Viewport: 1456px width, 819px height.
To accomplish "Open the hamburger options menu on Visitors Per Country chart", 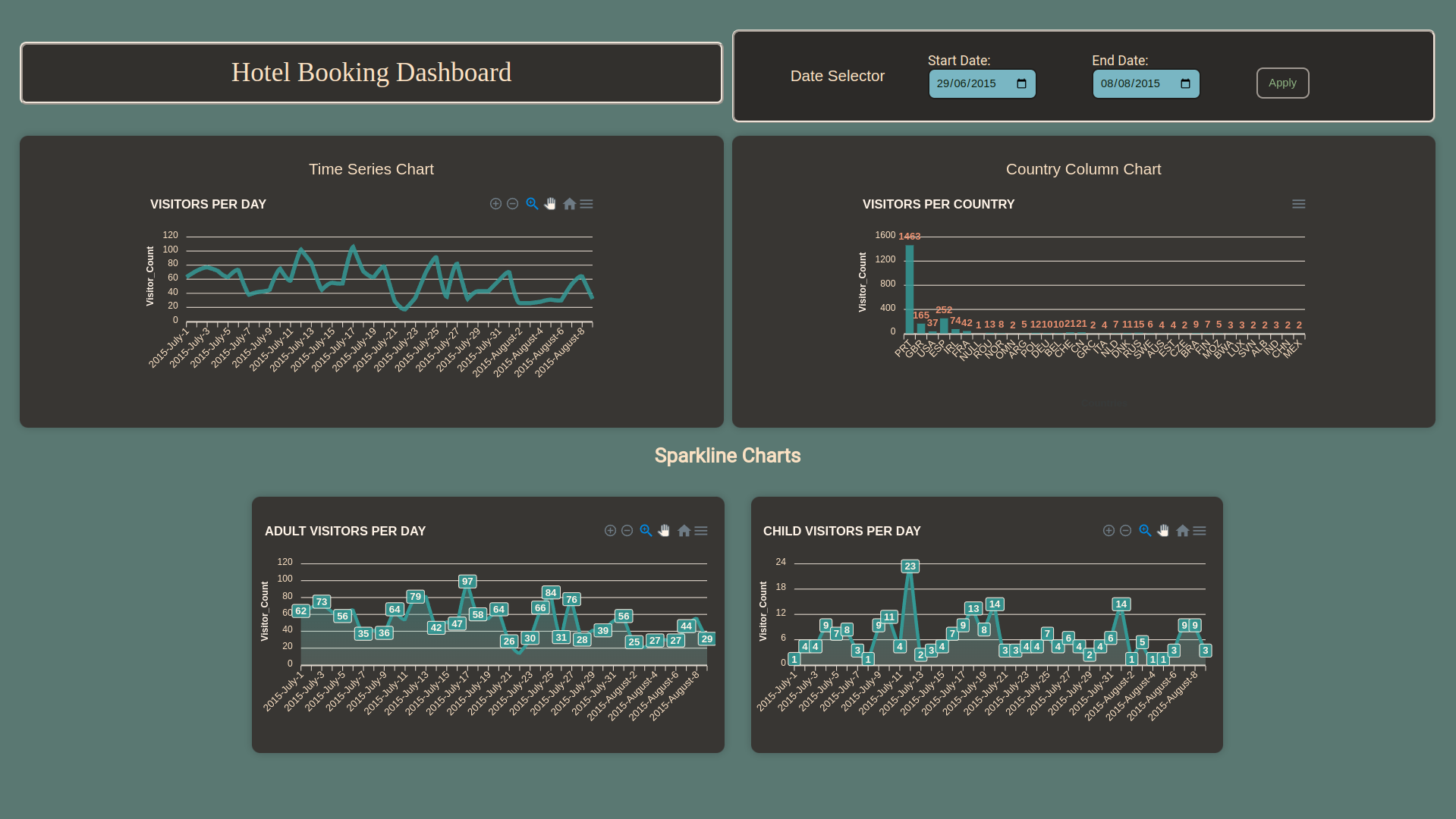I will (x=1298, y=203).
